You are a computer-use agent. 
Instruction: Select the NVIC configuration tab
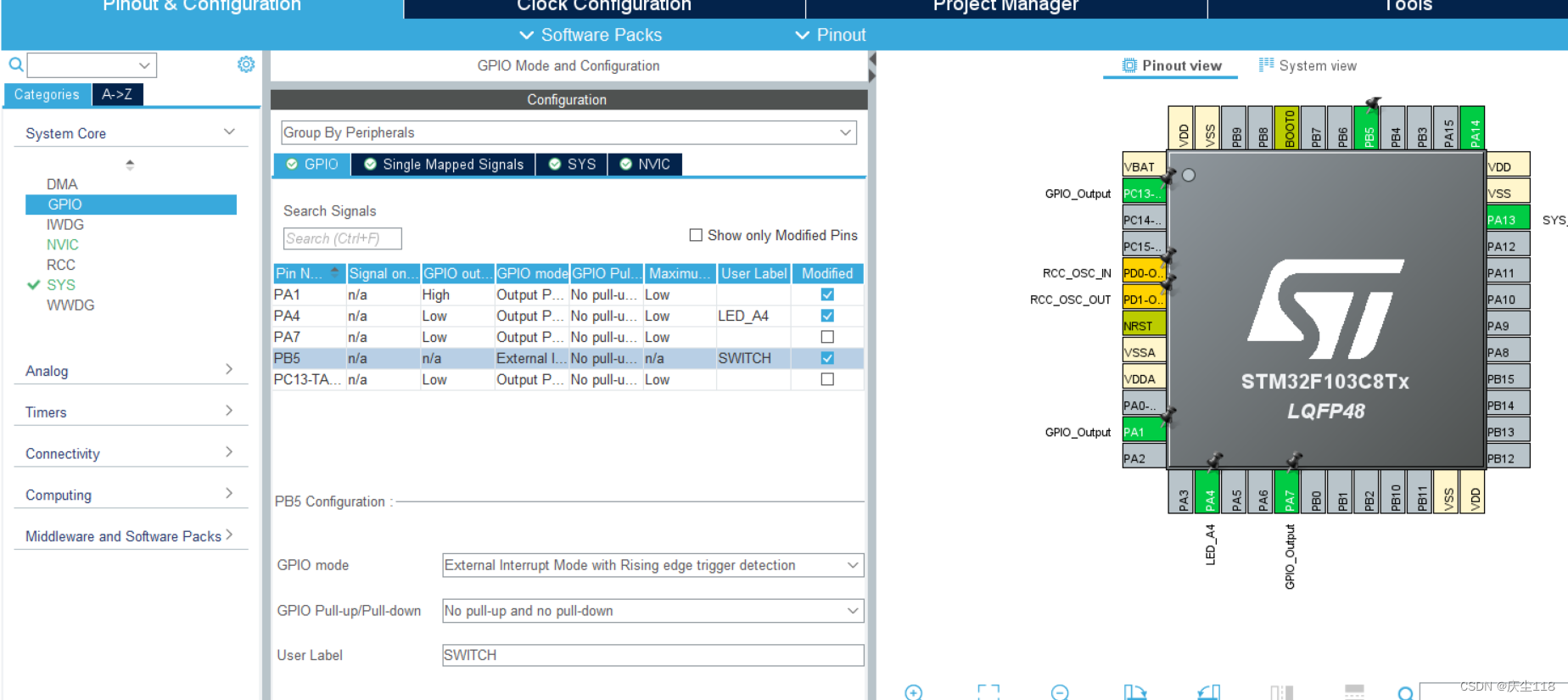(x=645, y=164)
